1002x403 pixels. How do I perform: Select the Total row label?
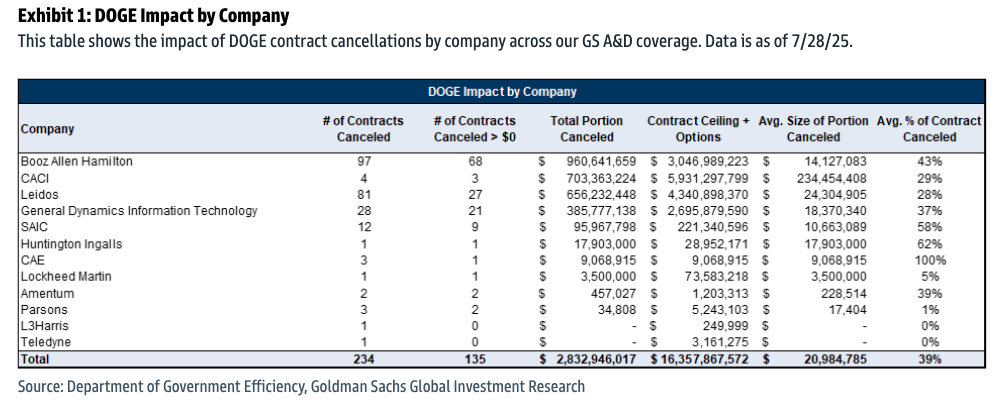[x=35, y=360]
